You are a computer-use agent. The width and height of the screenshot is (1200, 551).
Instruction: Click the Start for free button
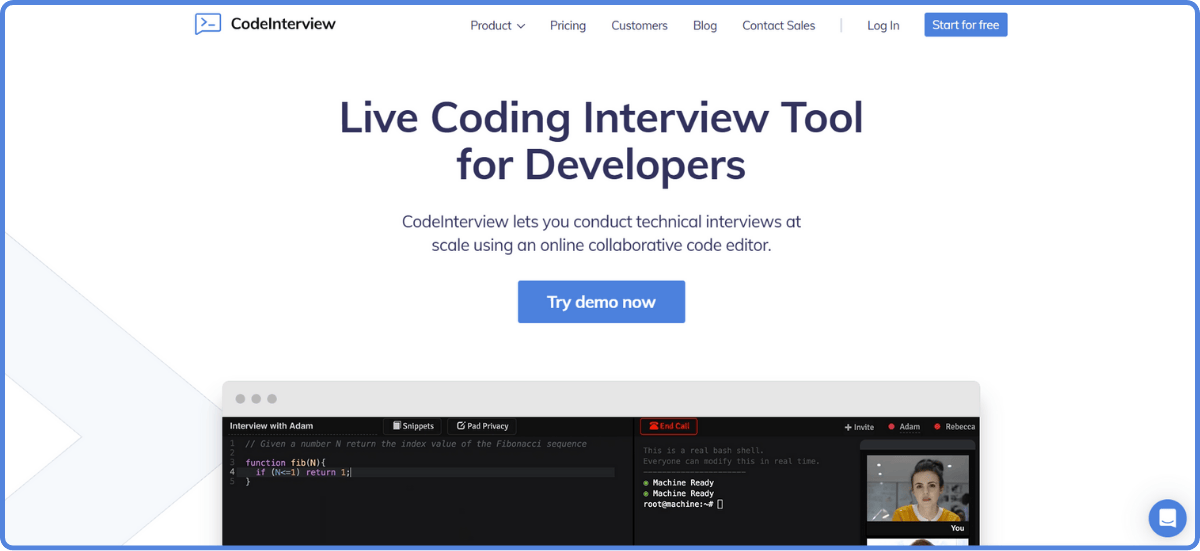pos(966,25)
